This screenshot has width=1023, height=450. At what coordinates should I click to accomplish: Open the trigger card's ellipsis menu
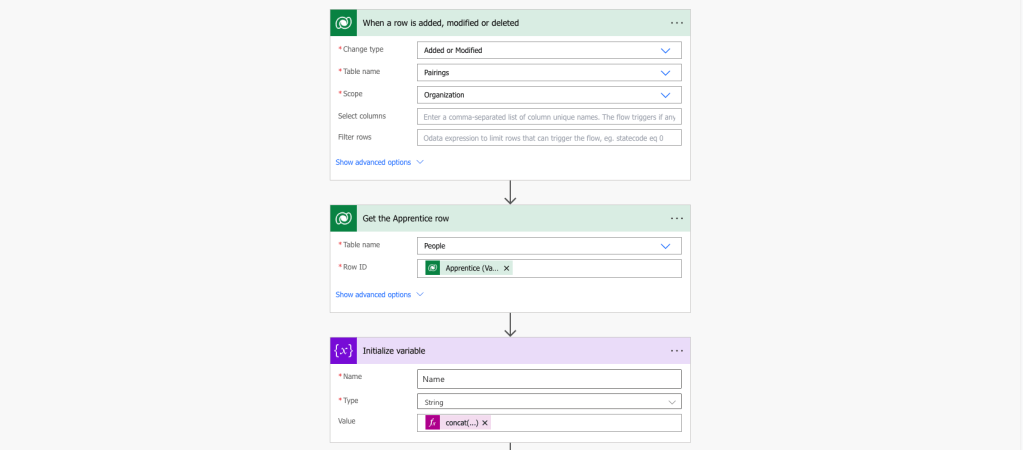coord(677,22)
